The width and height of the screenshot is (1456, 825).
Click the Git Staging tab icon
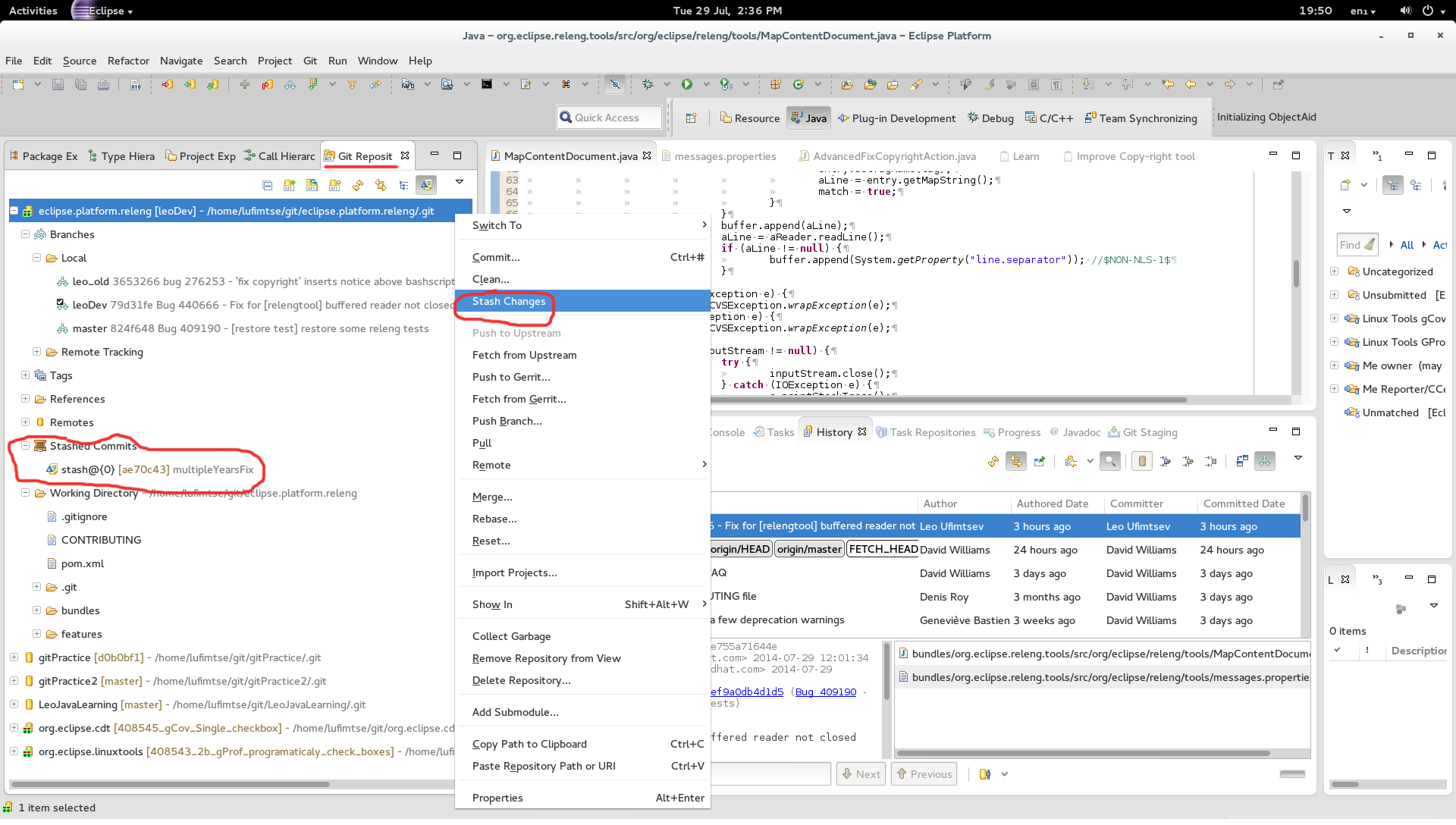click(x=1113, y=432)
